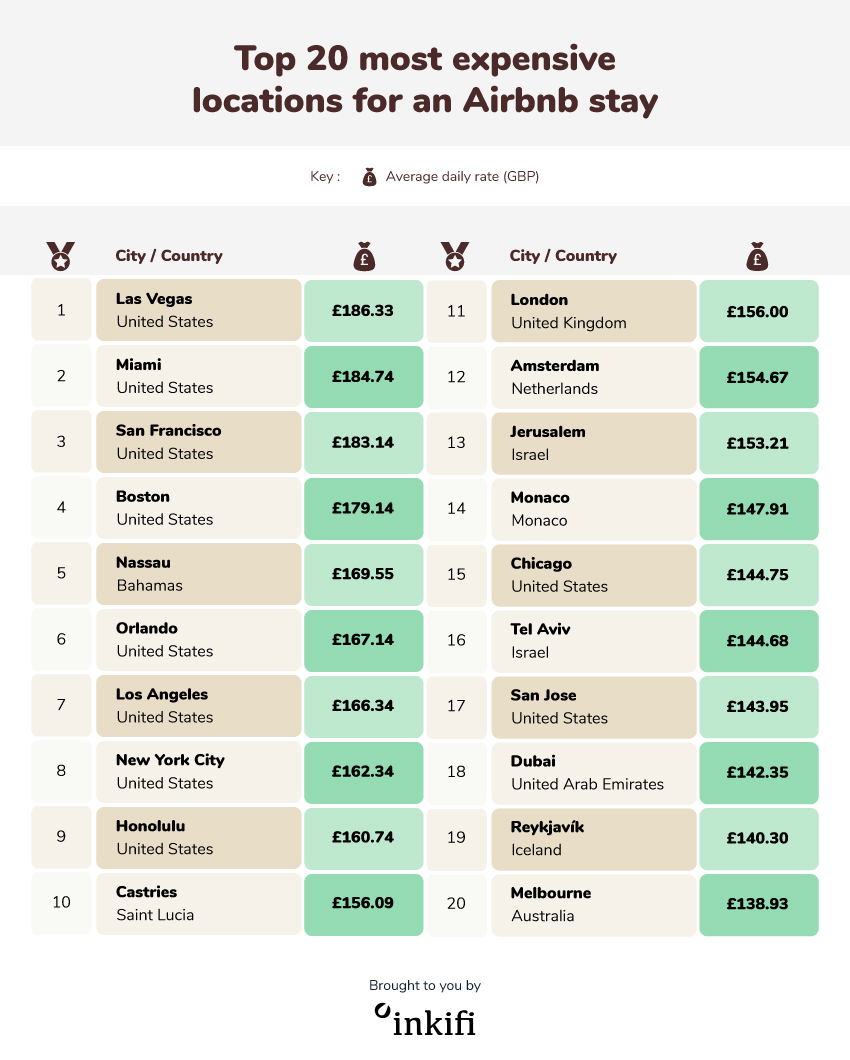Viewport: 850px width, 1060px height.
Task: Click the right column money bag icon
Action: [757, 256]
